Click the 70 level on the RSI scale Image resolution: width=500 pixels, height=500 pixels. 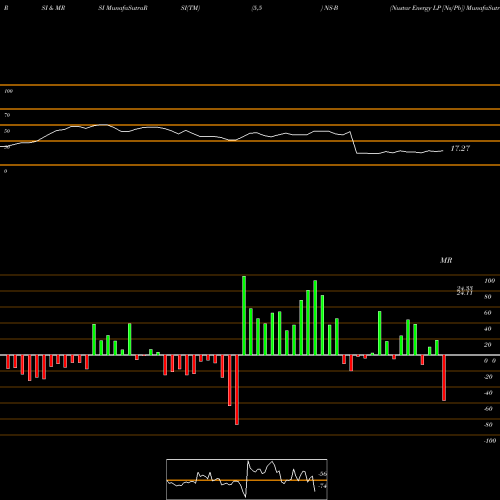click(x=7, y=115)
